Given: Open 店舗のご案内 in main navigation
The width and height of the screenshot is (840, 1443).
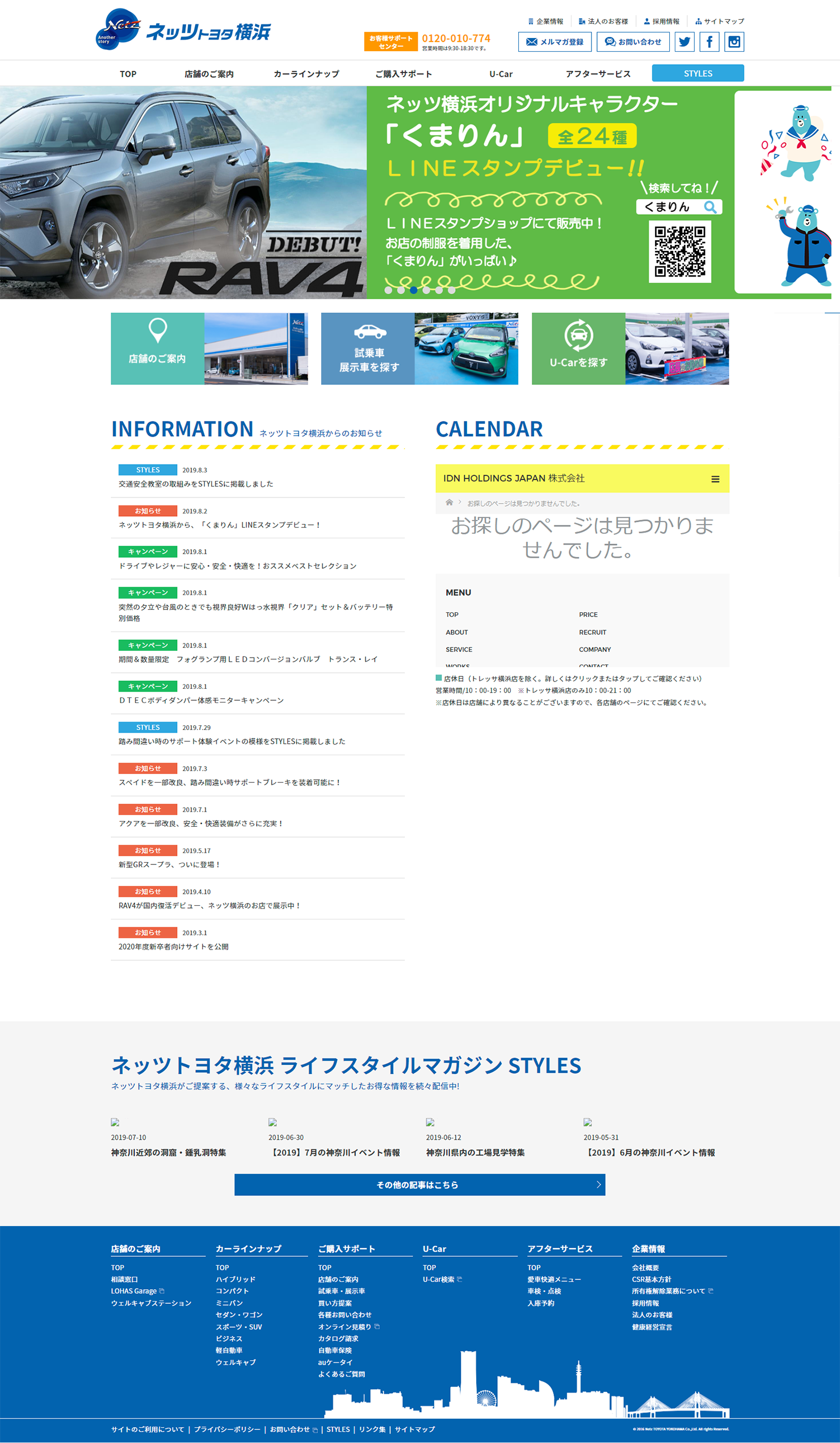Looking at the screenshot, I should point(209,74).
